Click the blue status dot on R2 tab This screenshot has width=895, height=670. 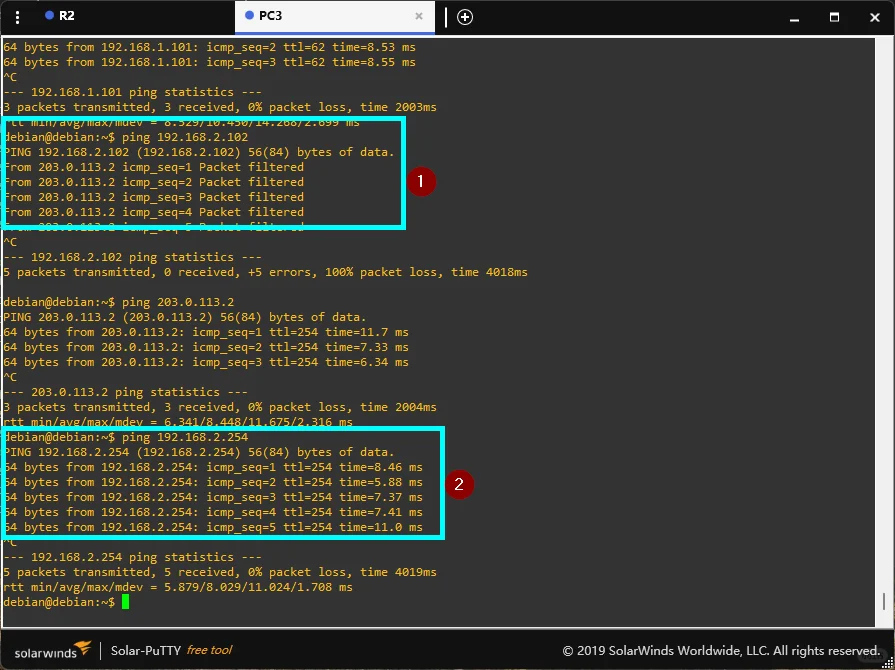pyautogui.click(x=49, y=15)
